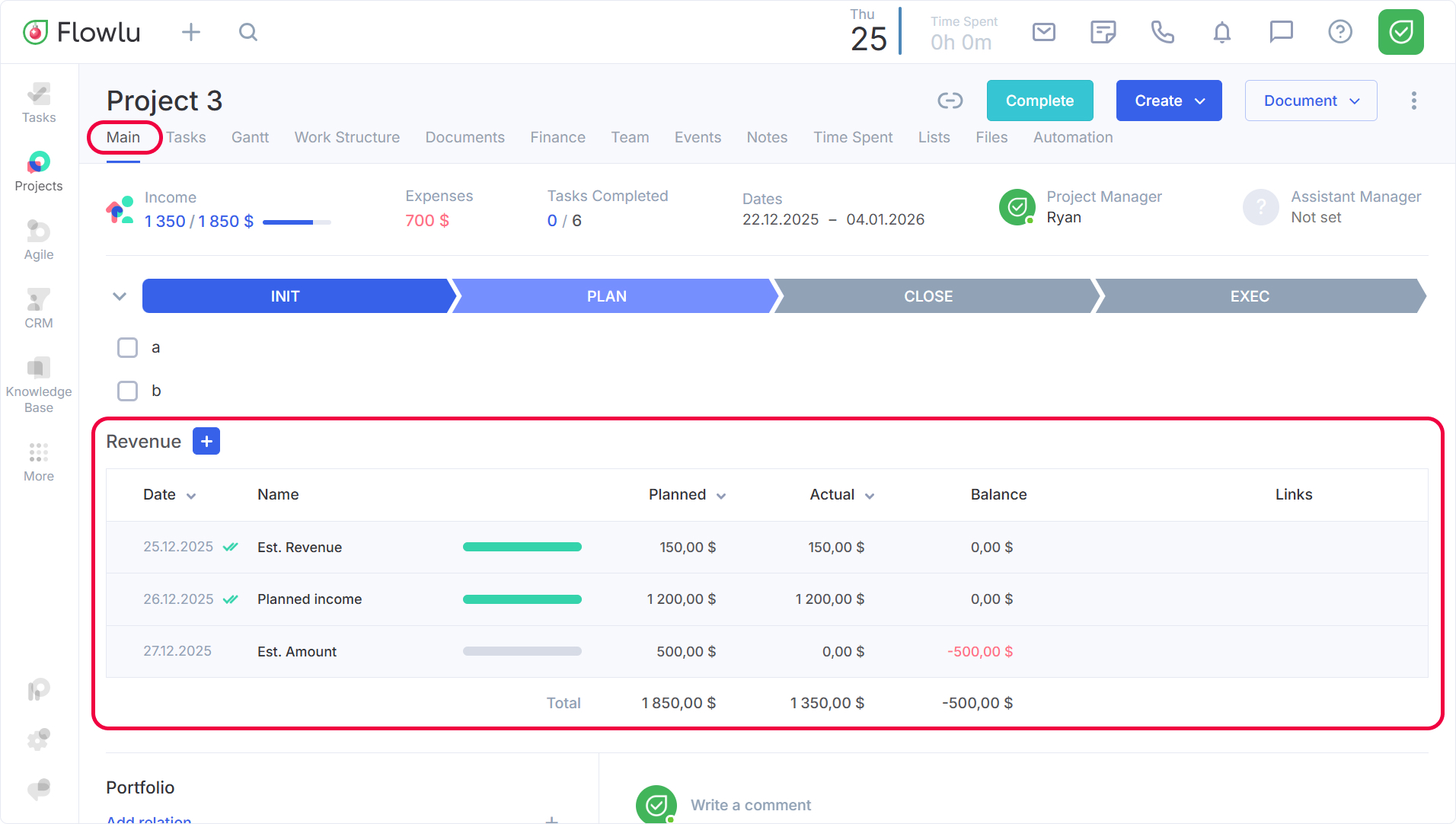This screenshot has width=1456, height=824.
Task: Tick the checkbox for item b
Action: (127, 391)
